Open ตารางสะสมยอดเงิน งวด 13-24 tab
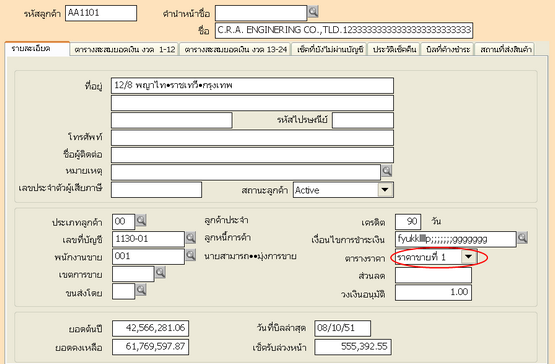The height and width of the screenshot is (364, 555). [235, 50]
